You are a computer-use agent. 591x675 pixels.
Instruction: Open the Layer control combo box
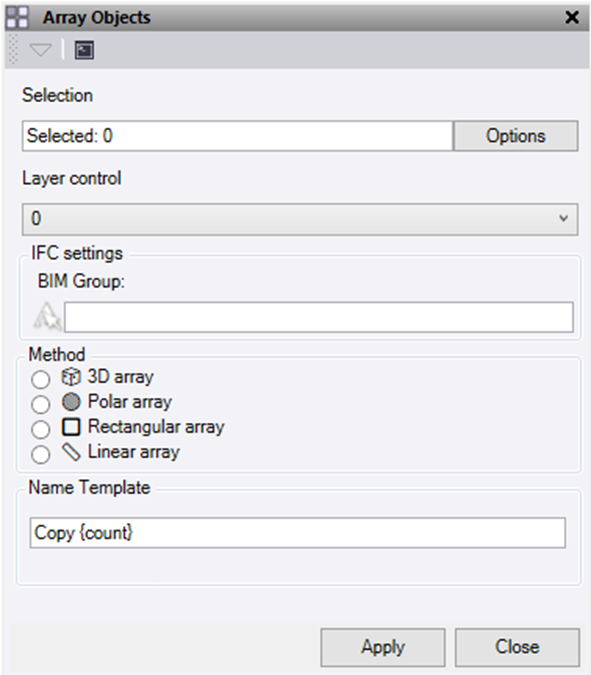click(x=300, y=219)
